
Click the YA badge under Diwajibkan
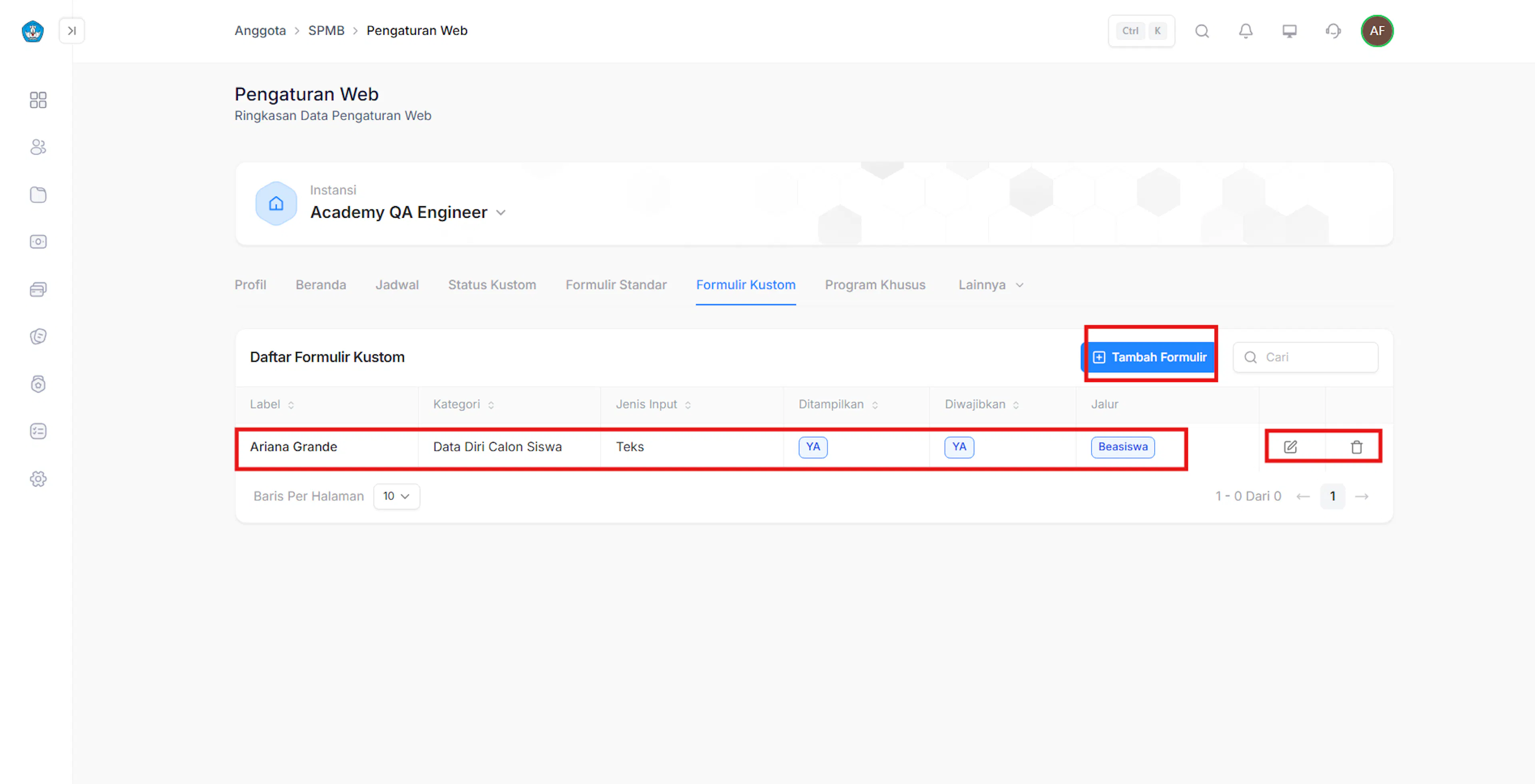[959, 447]
